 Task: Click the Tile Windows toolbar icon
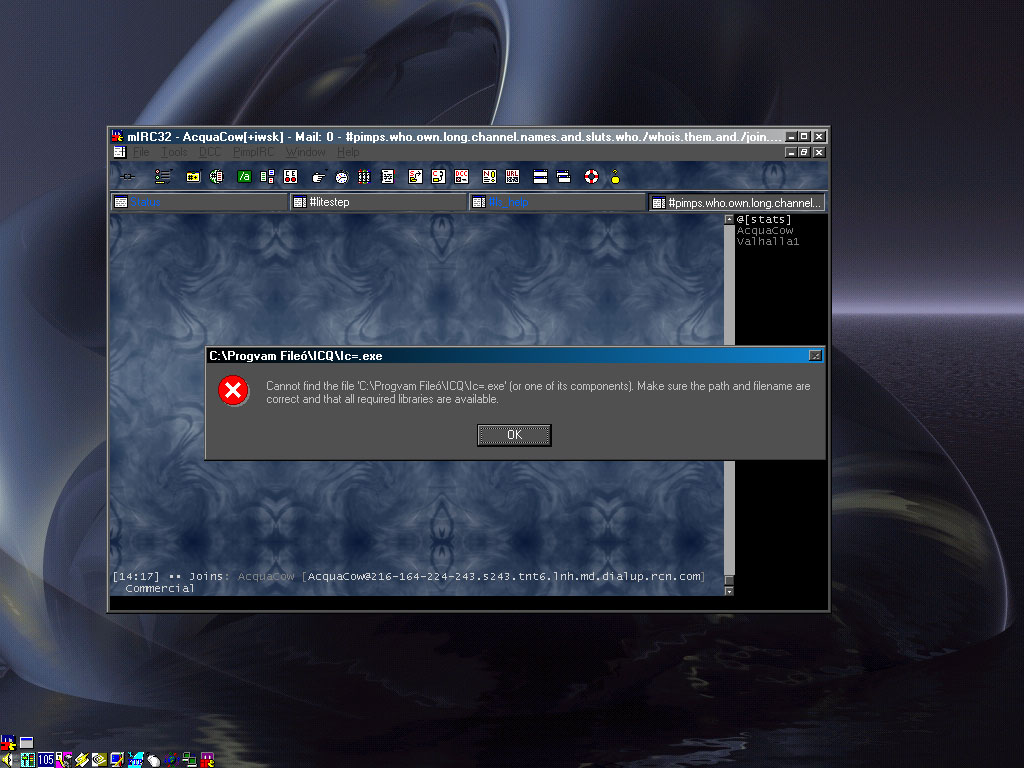pyautogui.click(x=540, y=176)
